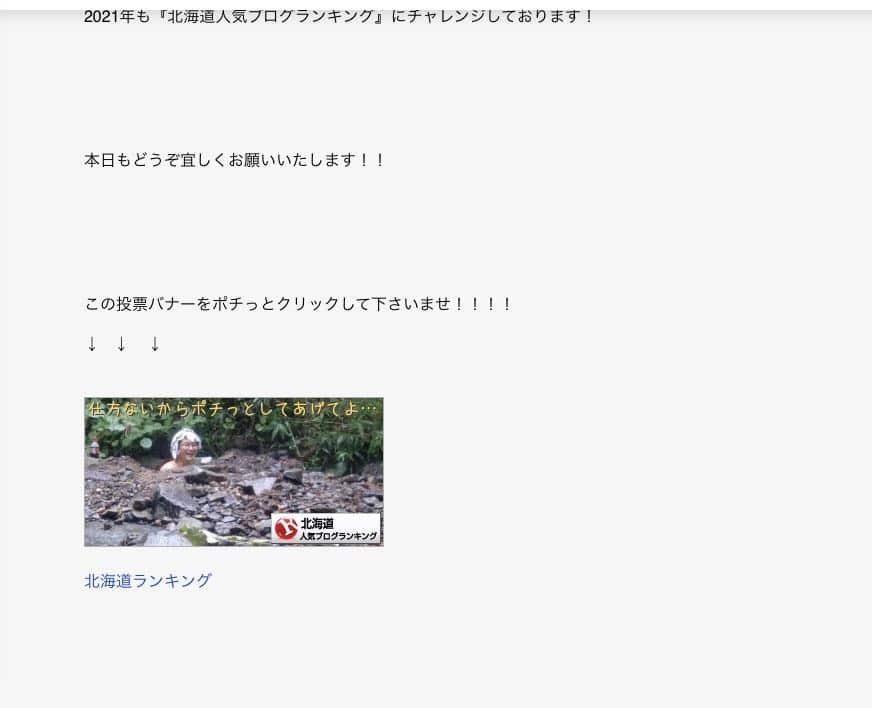Image resolution: width=872 pixels, height=708 pixels.
Task: Click the exclamation marks after お願いいたします
Action: 372,160
